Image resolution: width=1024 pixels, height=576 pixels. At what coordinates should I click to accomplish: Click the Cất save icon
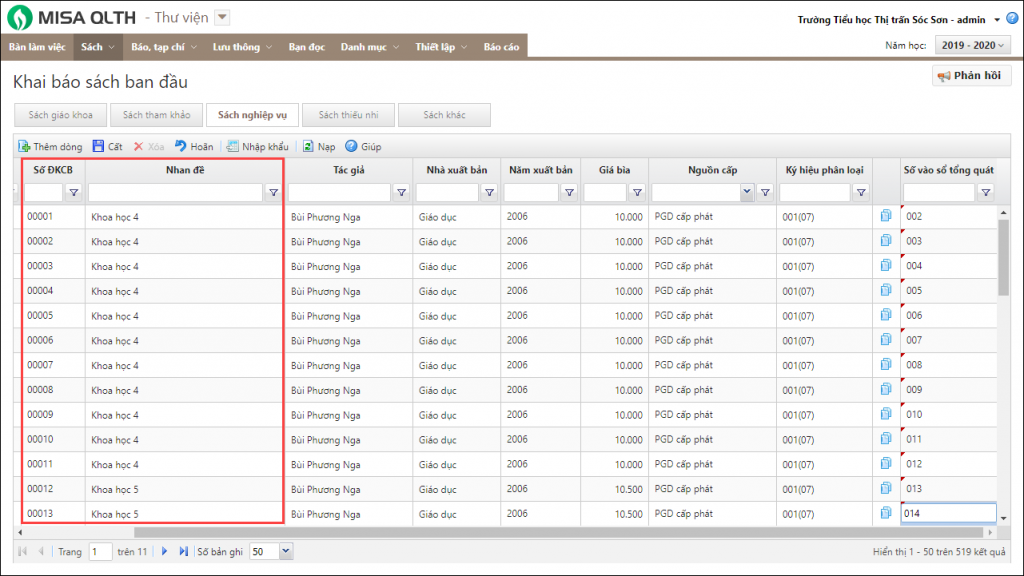[x=98, y=146]
